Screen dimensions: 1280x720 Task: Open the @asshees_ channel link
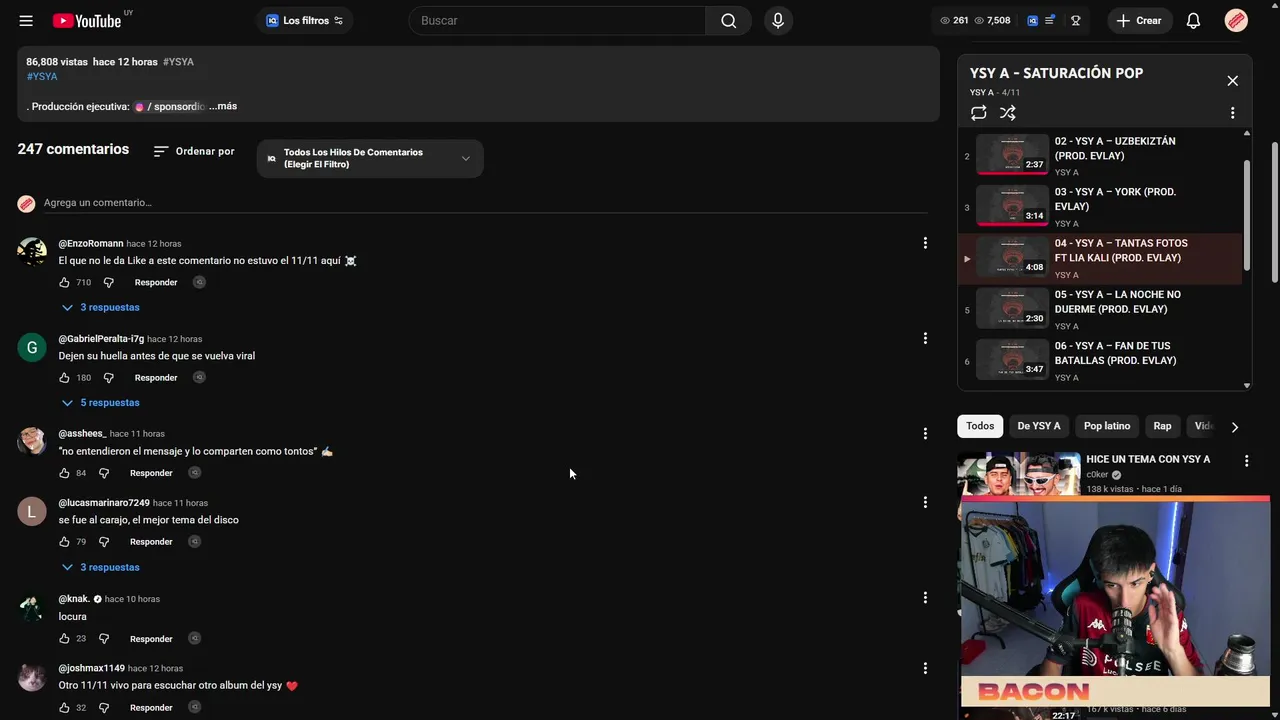[82, 434]
